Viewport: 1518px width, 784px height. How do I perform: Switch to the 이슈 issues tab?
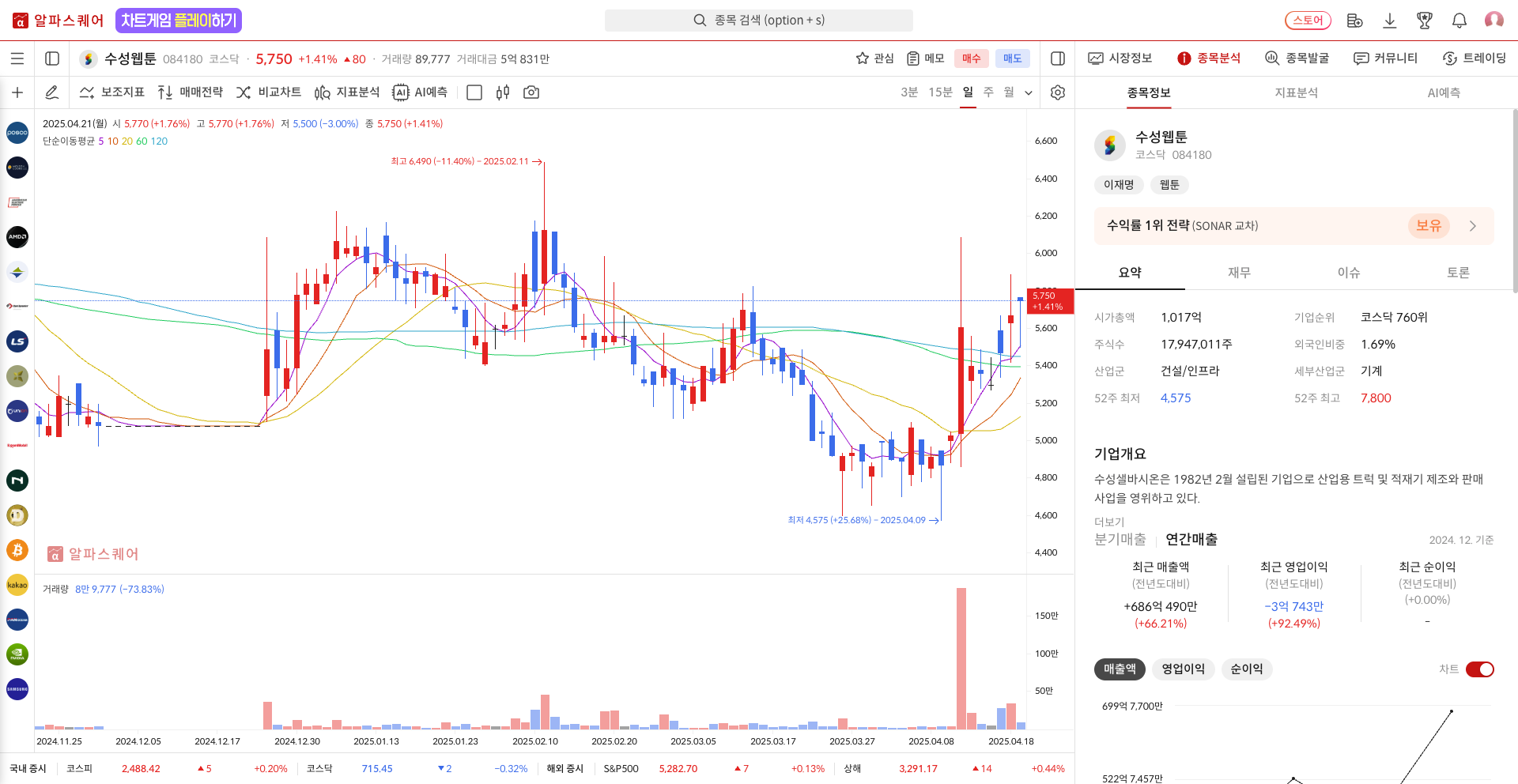[x=1349, y=273]
